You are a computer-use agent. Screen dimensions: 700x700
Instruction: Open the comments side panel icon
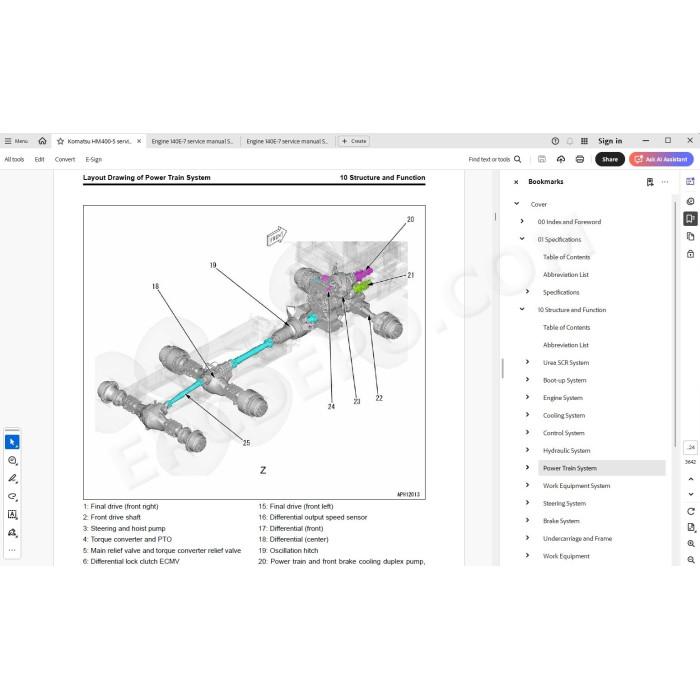(x=690, y=201)
